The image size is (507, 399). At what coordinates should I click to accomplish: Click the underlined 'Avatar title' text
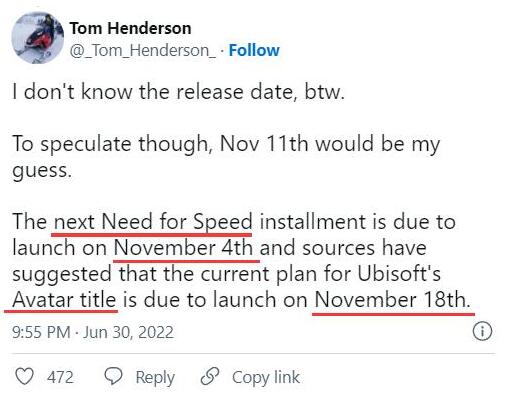(x=64, y=299)
